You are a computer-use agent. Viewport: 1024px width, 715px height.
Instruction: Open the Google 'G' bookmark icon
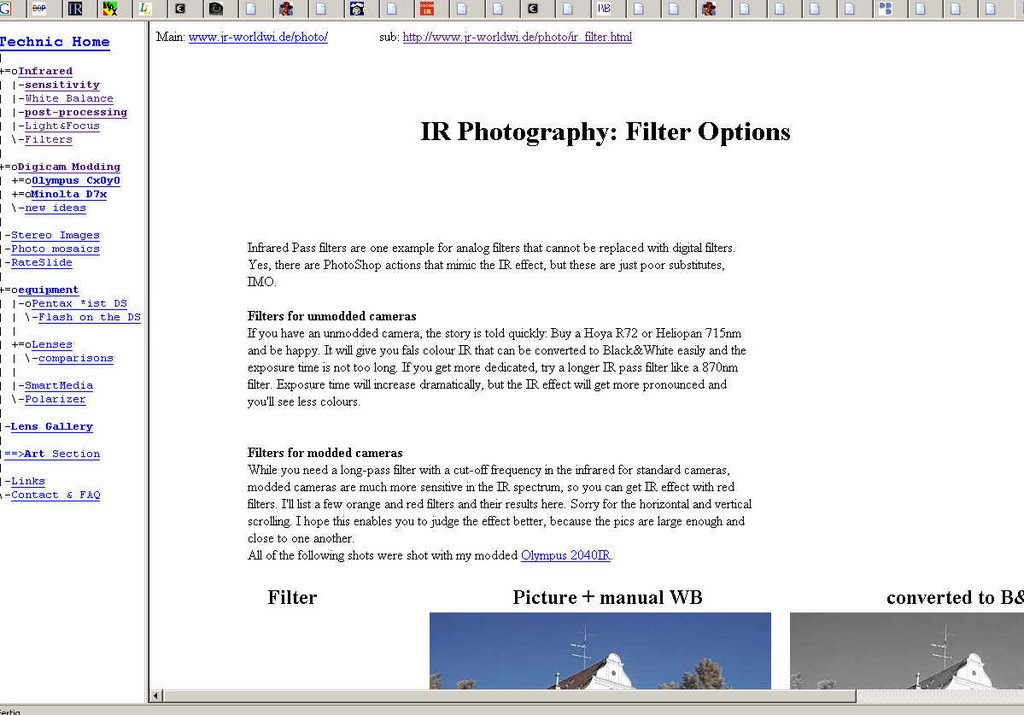[5, 8]
